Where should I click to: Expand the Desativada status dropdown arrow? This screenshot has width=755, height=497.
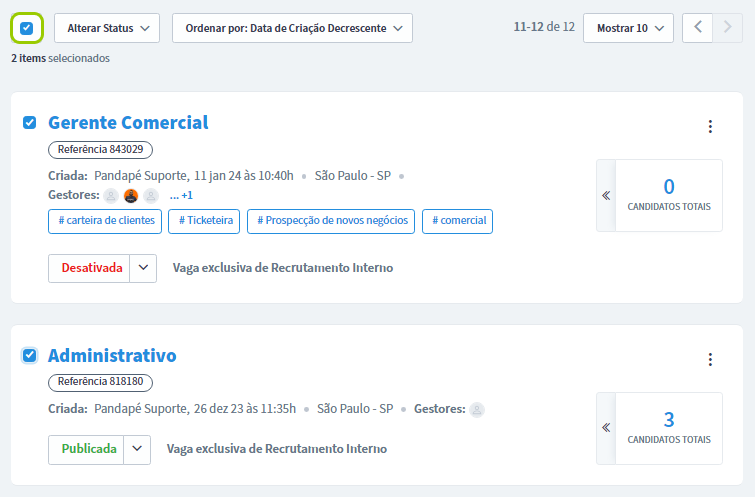143,268
